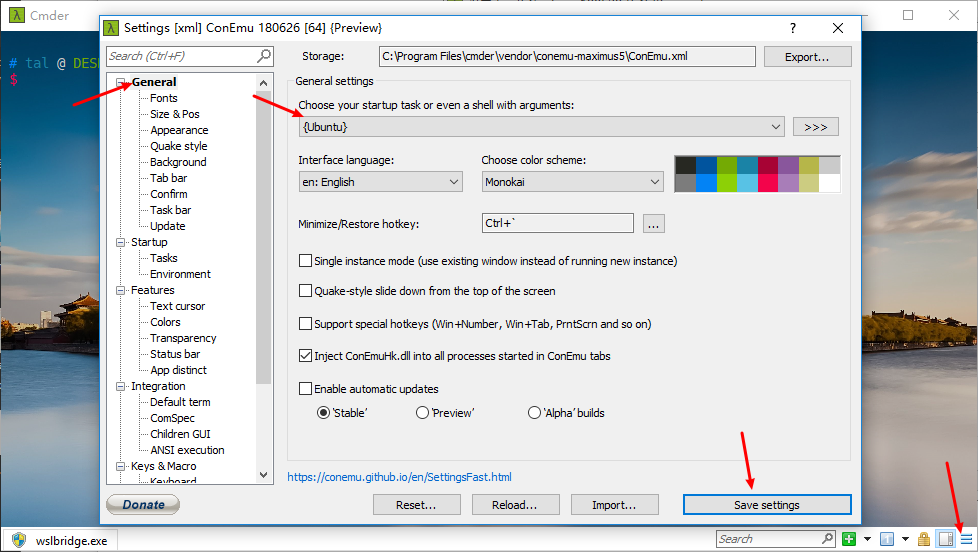Screen dimensions: 978x552
Task: Open the Environment settings page
Action: [x=180, y=274]
